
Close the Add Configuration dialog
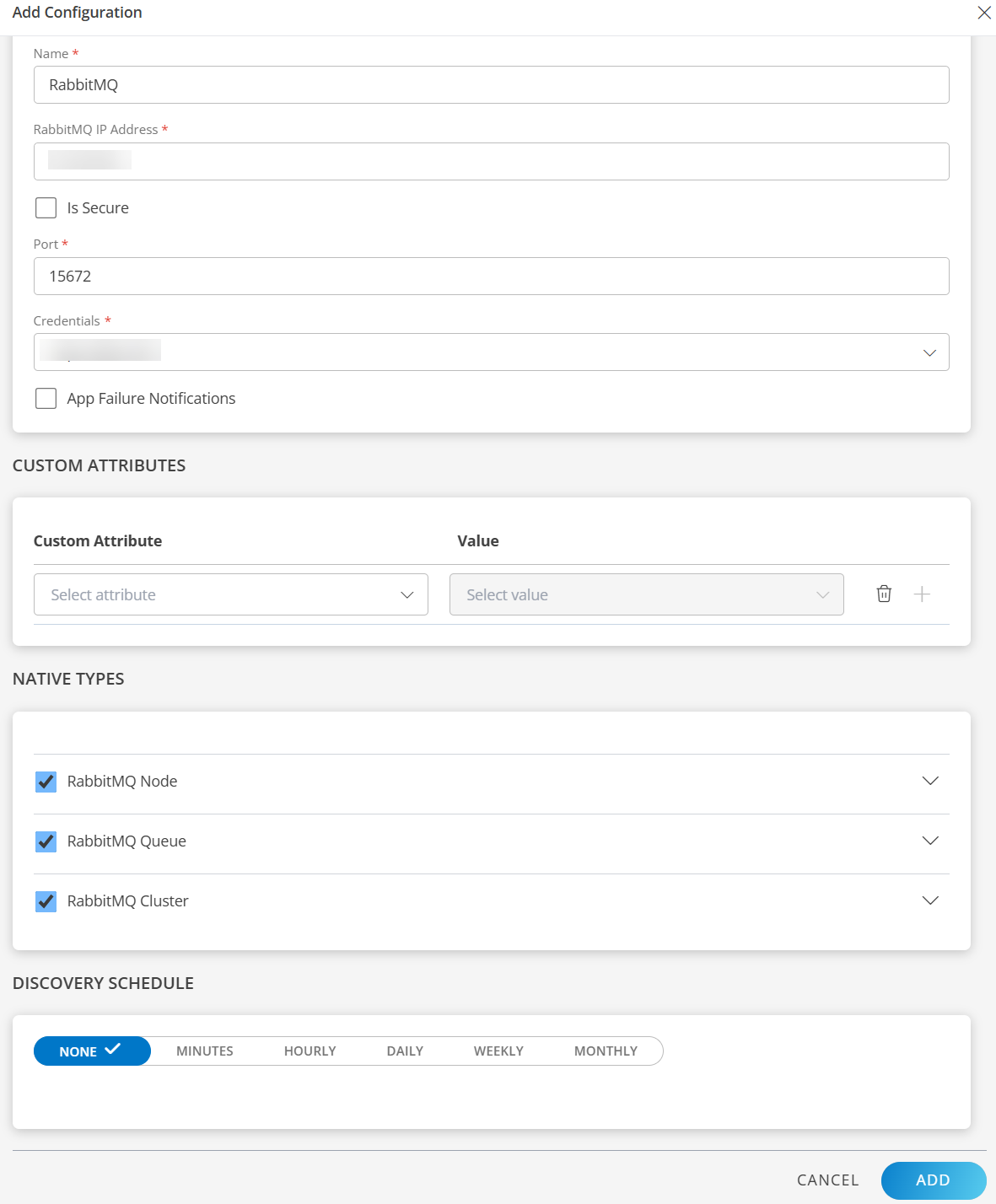tap(984, 13)
